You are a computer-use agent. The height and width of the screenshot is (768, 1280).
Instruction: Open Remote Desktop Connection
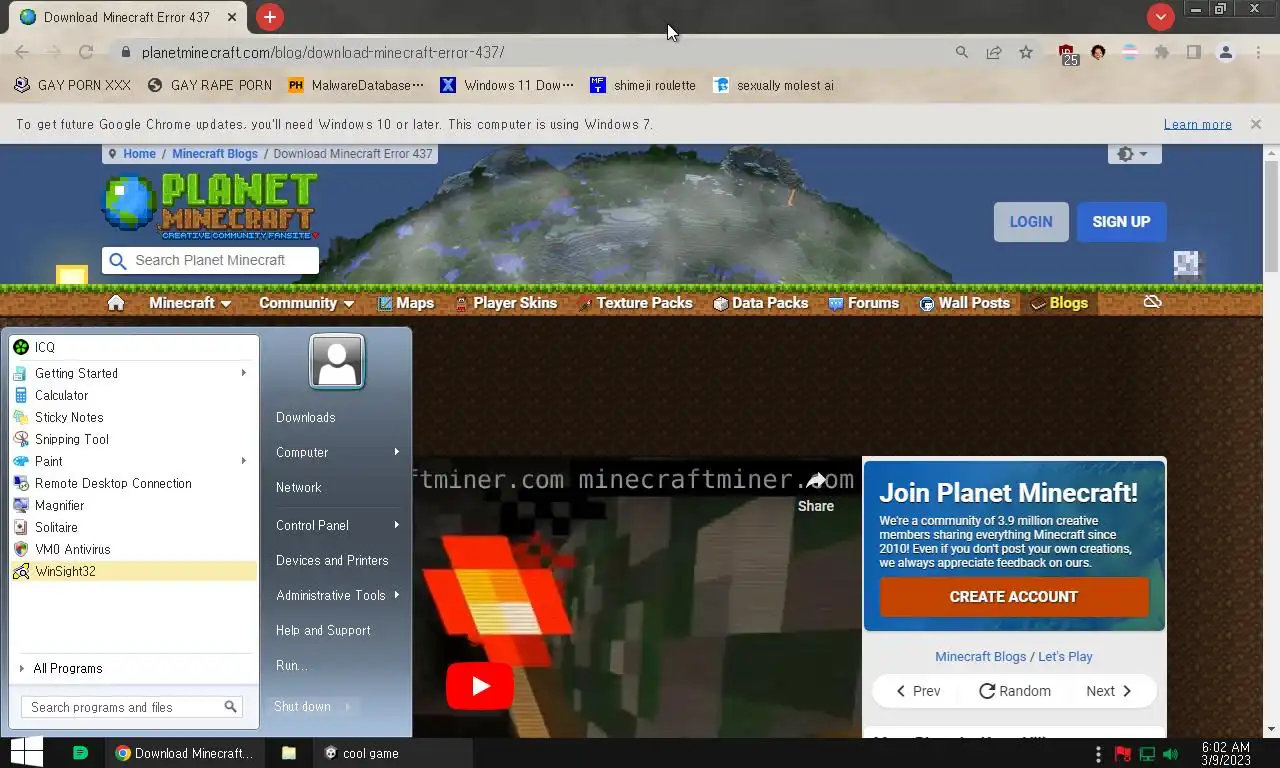134,483
